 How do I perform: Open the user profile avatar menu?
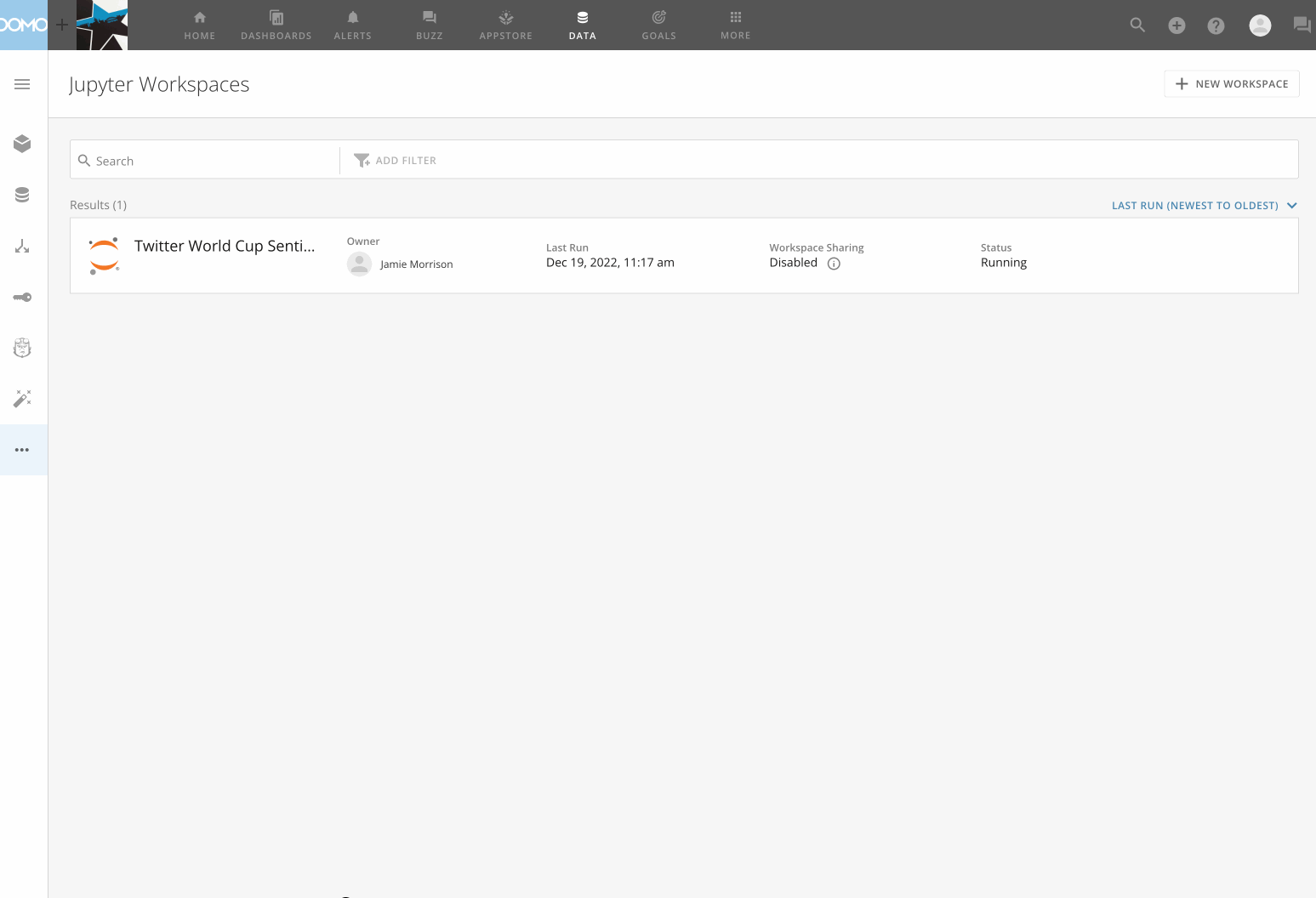pos(1260,26)
